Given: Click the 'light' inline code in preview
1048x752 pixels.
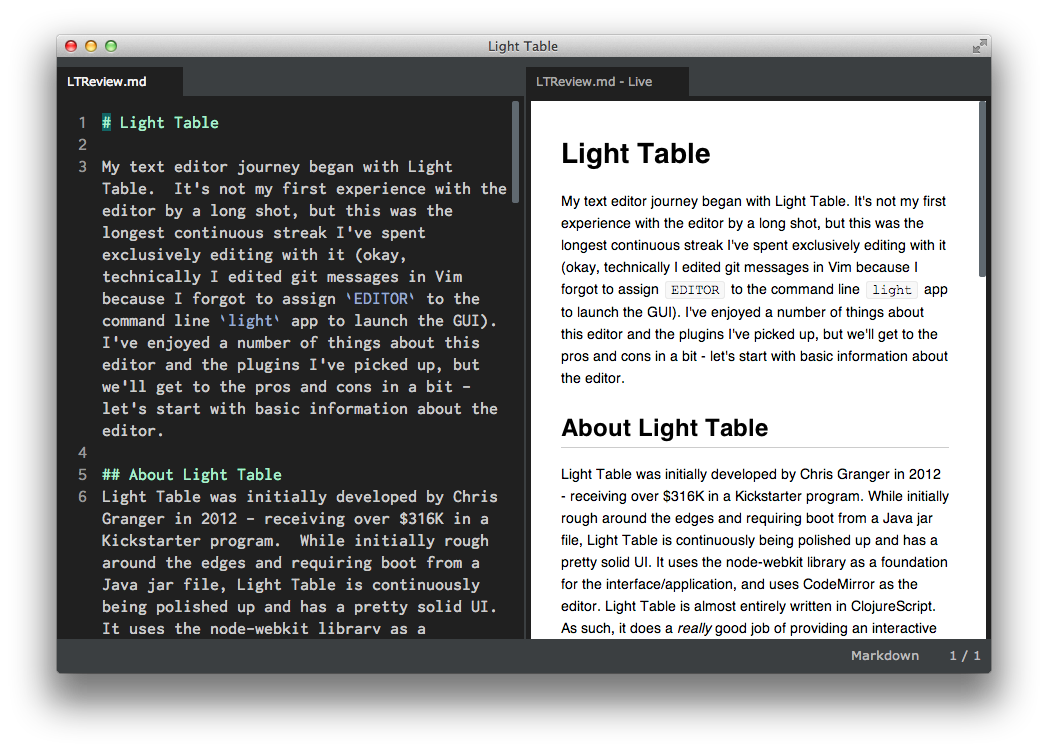Looking at the screenshot, I should point(891,290).
